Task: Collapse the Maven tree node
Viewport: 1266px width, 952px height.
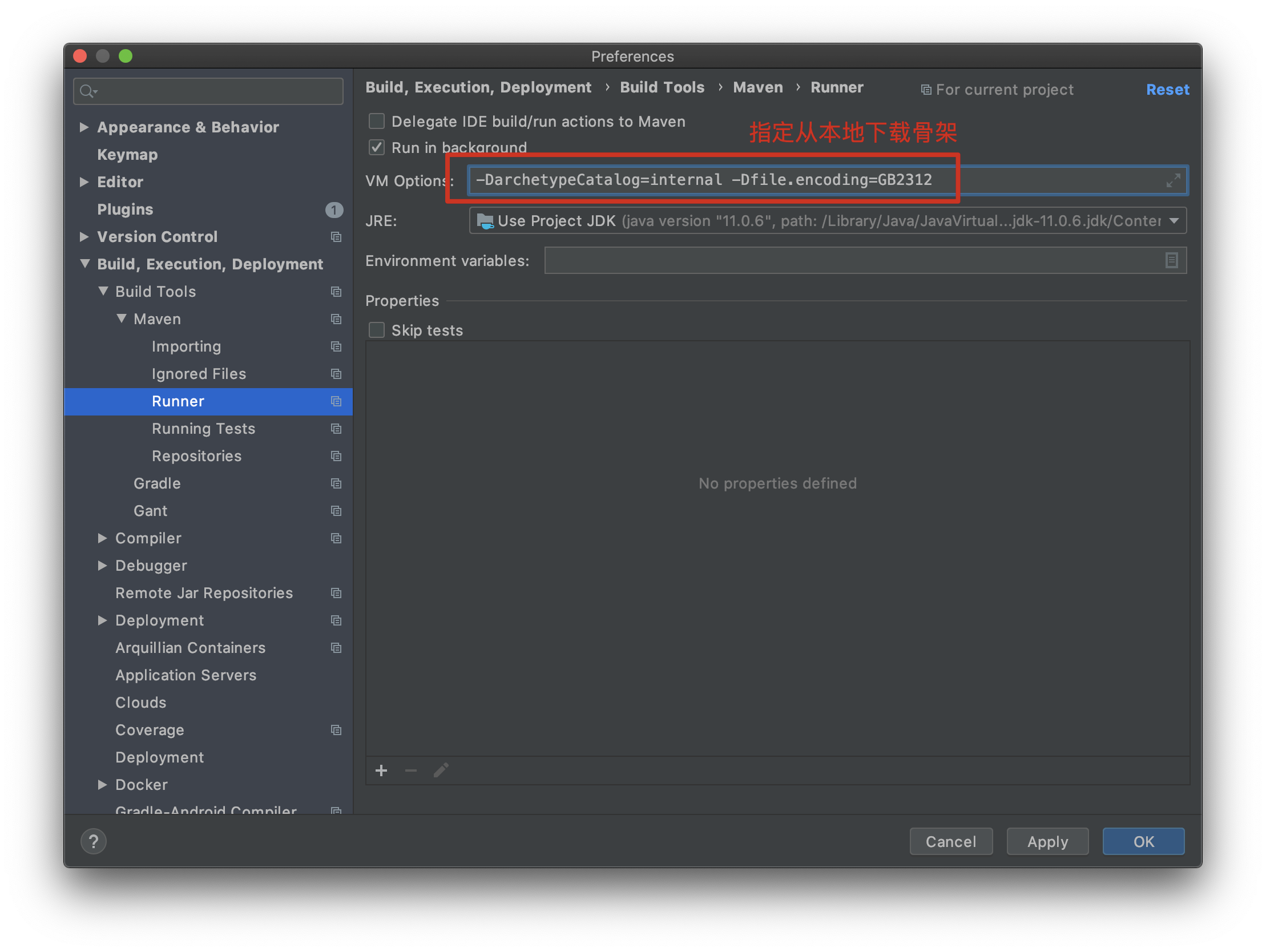Action: [x=121, y=318]
